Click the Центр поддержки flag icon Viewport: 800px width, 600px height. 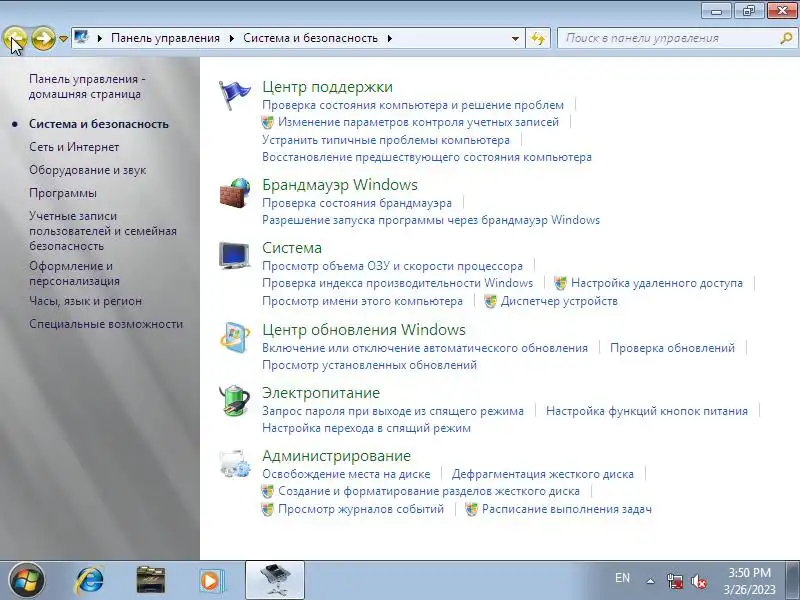235,95
